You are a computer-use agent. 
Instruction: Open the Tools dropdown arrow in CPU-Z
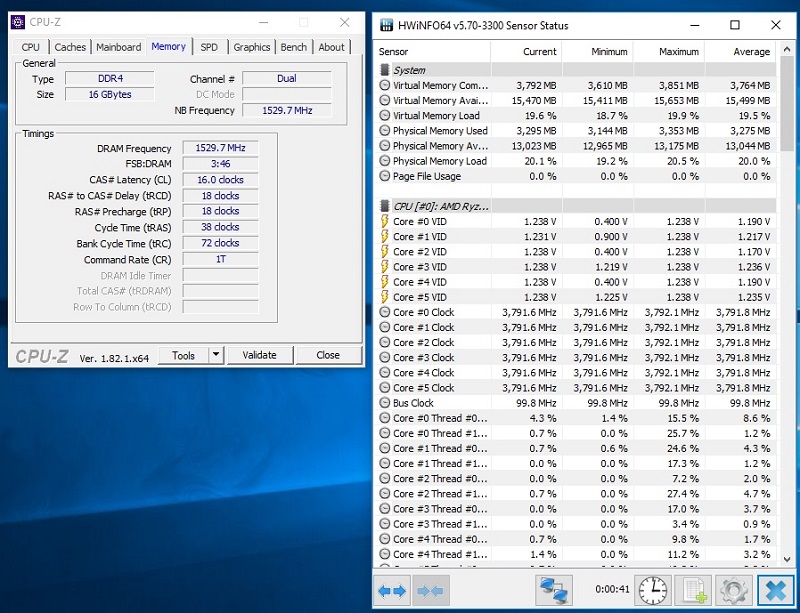(x=216, y=355)
